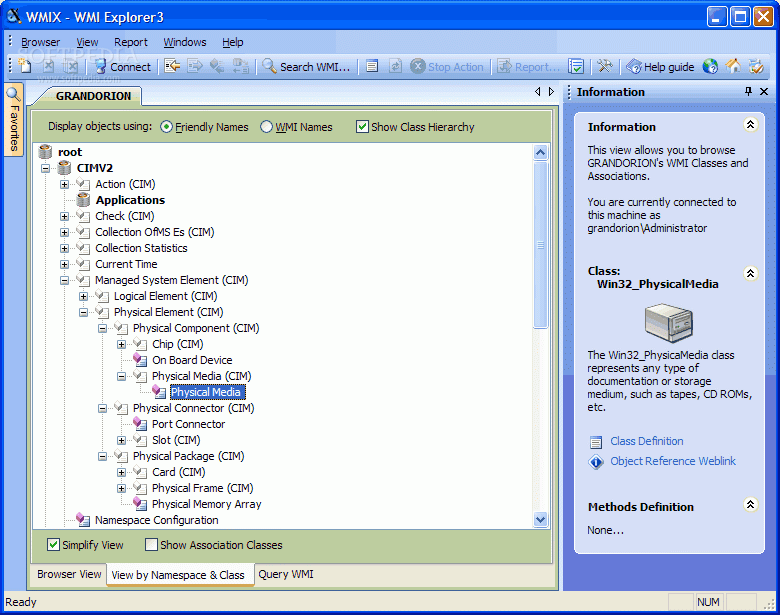Click the navigate forward arrow icon
Image resolution: width=780 pixels, height=615 pixels.
click(x=195, y=66)
